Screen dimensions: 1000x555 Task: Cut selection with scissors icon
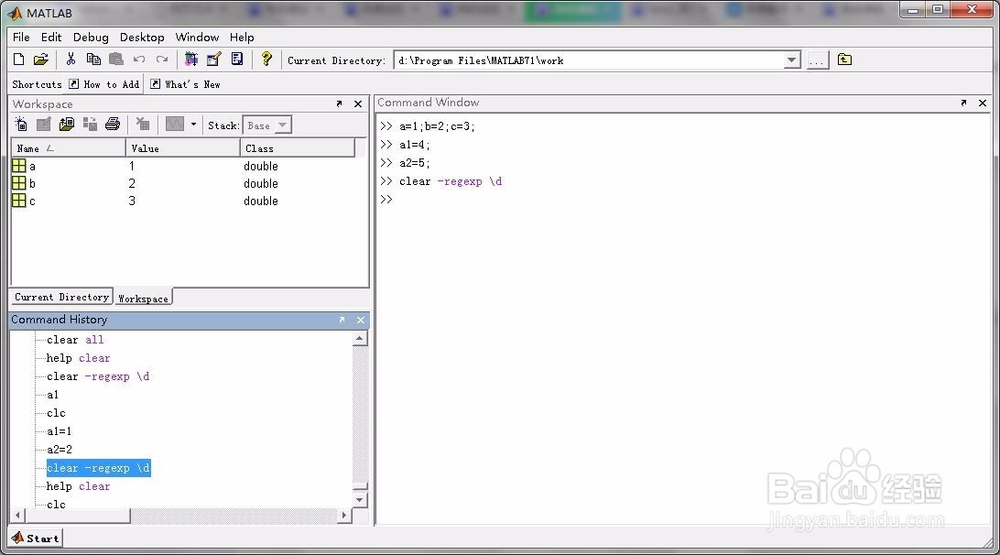click(71, 59)
